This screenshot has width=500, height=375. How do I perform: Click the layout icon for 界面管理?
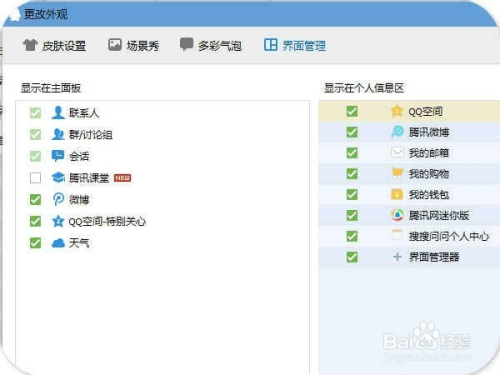(x=270, y=45)
